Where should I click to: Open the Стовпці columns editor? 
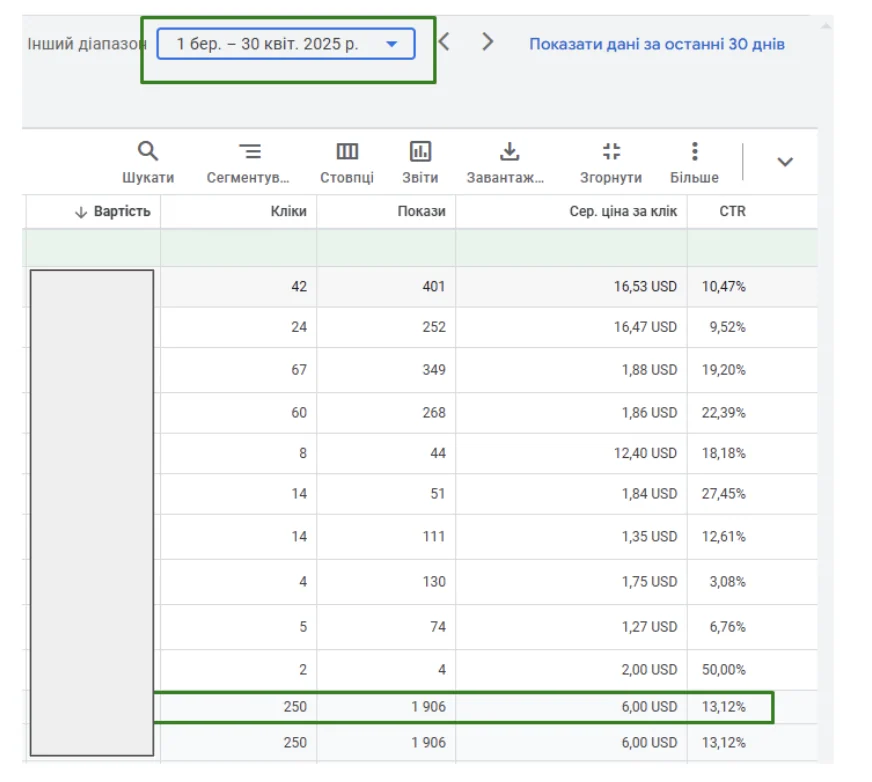coord(347,162)
